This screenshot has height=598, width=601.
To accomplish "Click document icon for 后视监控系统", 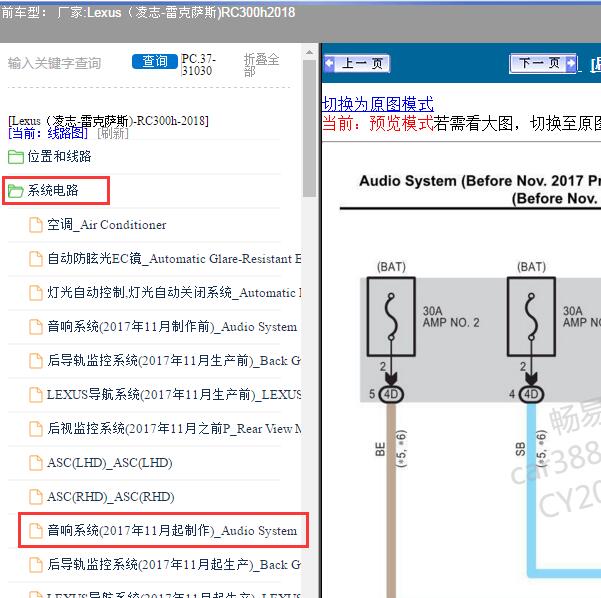I will [36, 429].
